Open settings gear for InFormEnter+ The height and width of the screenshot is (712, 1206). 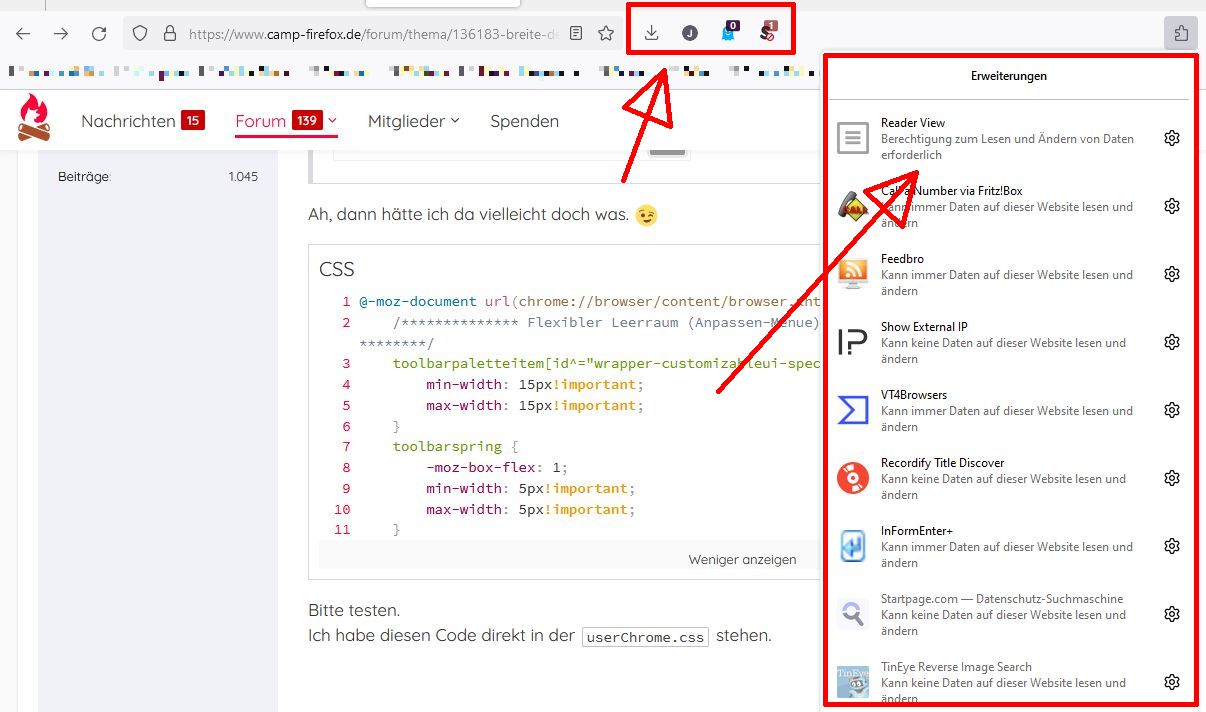(x=1172, y=546)
